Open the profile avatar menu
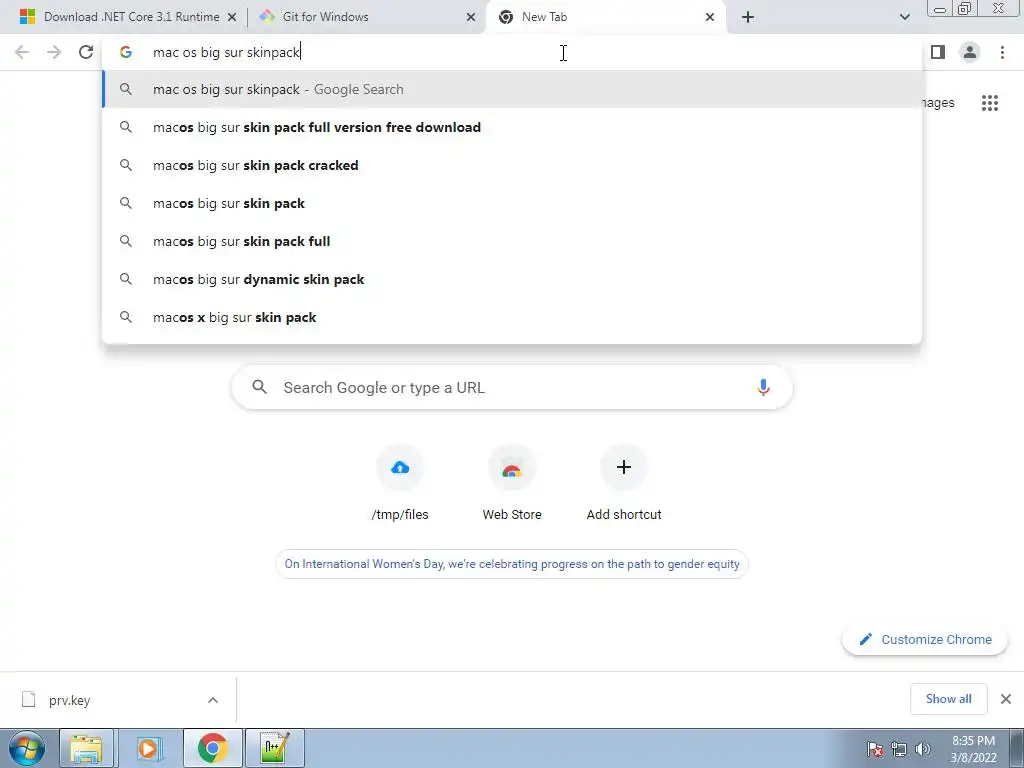Viewport: 1024px width, 768px height. (970, 52)
